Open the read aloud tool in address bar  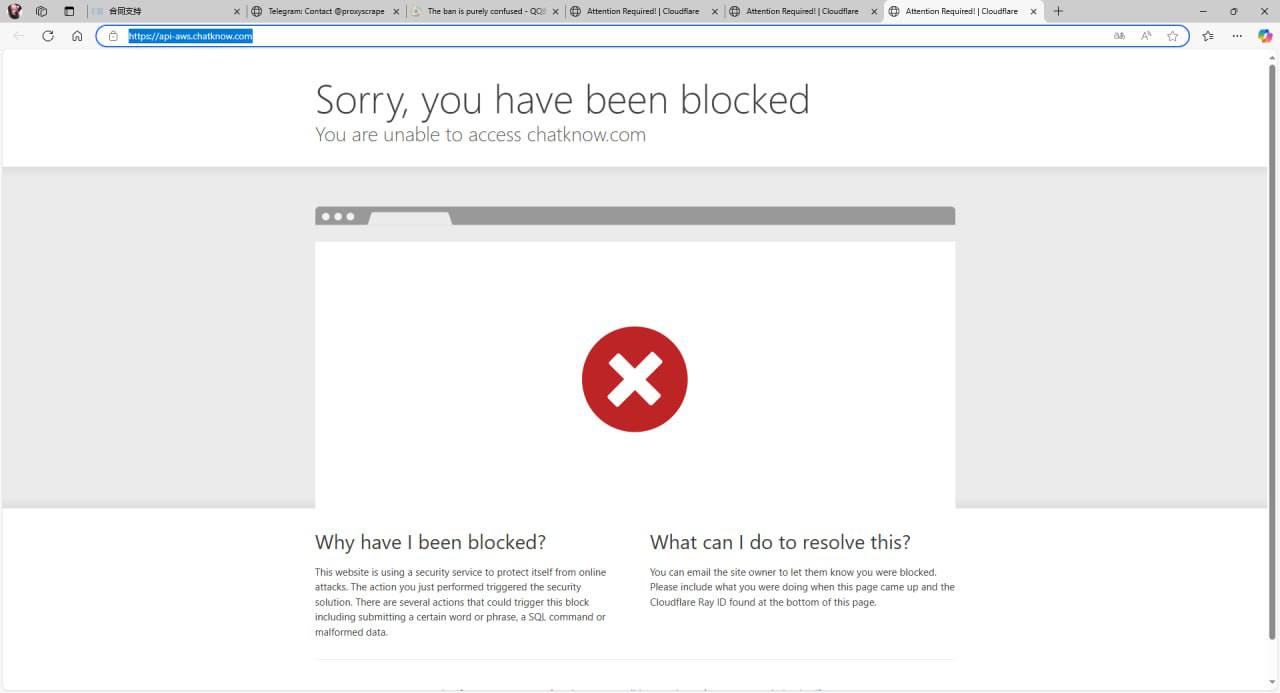pos(1146,36)
